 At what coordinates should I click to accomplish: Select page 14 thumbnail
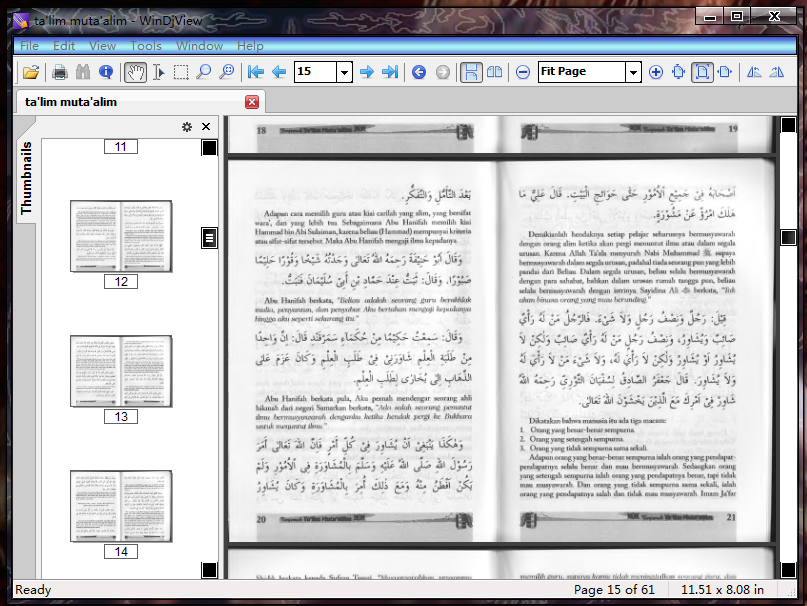tap(121, 506)
